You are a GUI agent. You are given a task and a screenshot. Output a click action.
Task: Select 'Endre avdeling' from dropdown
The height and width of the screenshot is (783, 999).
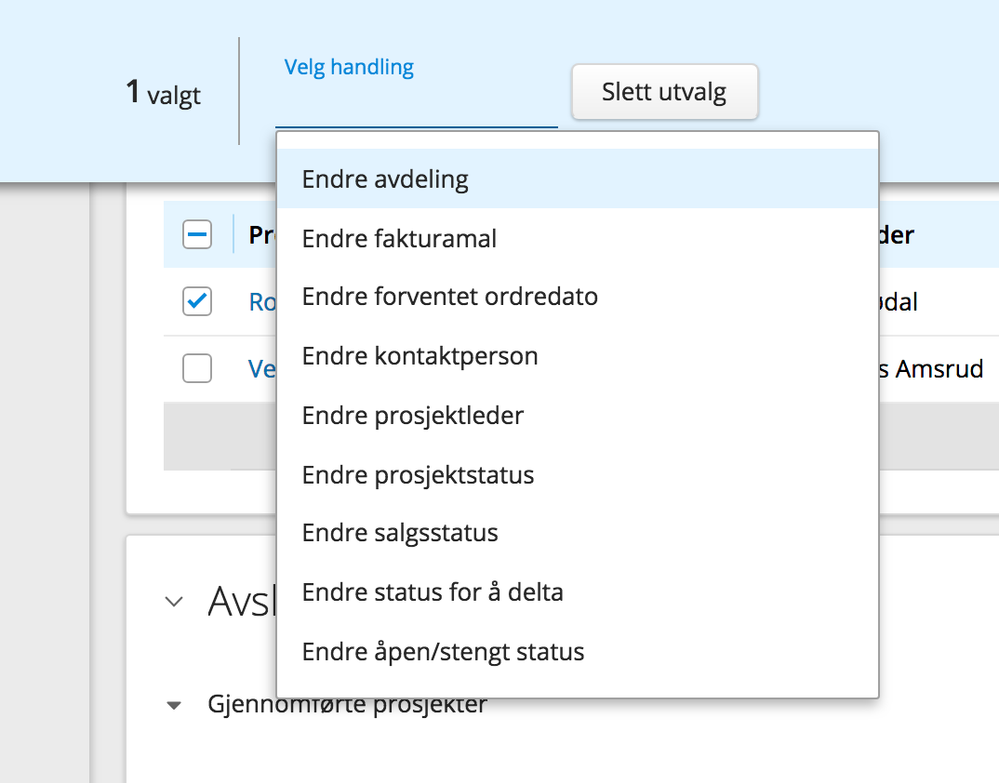(577, 179)
